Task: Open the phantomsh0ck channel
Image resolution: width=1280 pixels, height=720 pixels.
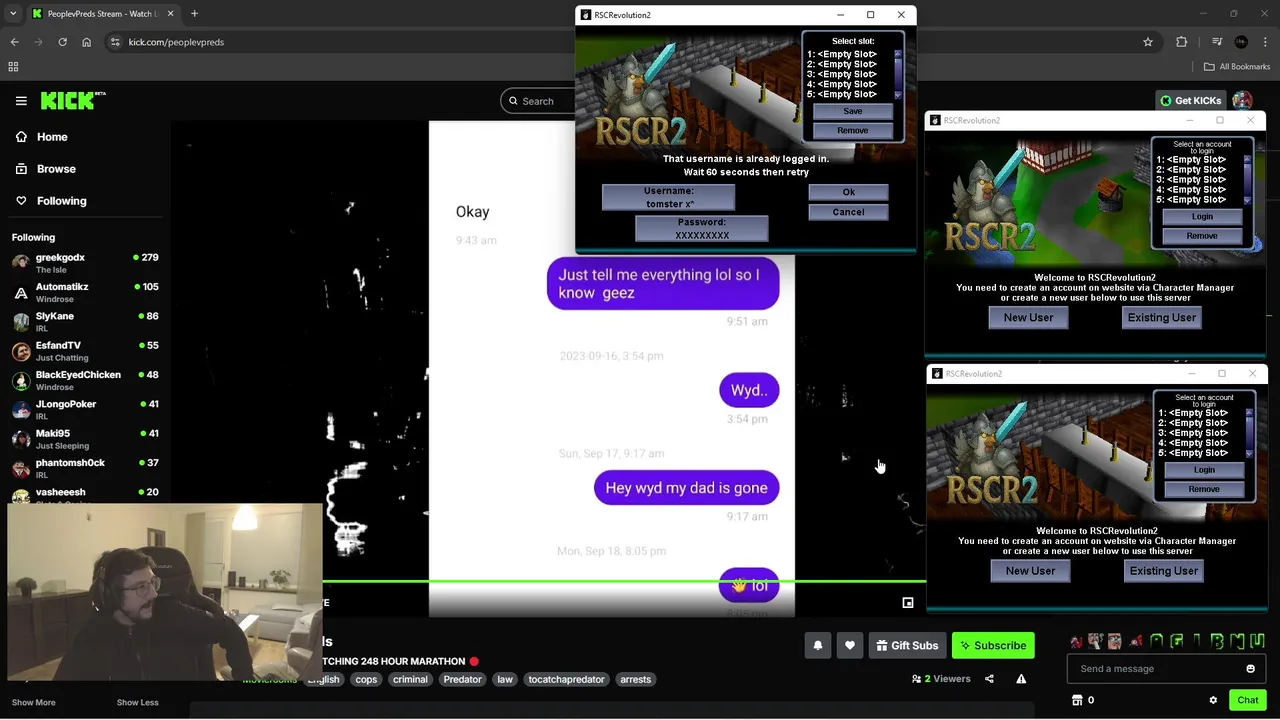Action: click(85, 468)
